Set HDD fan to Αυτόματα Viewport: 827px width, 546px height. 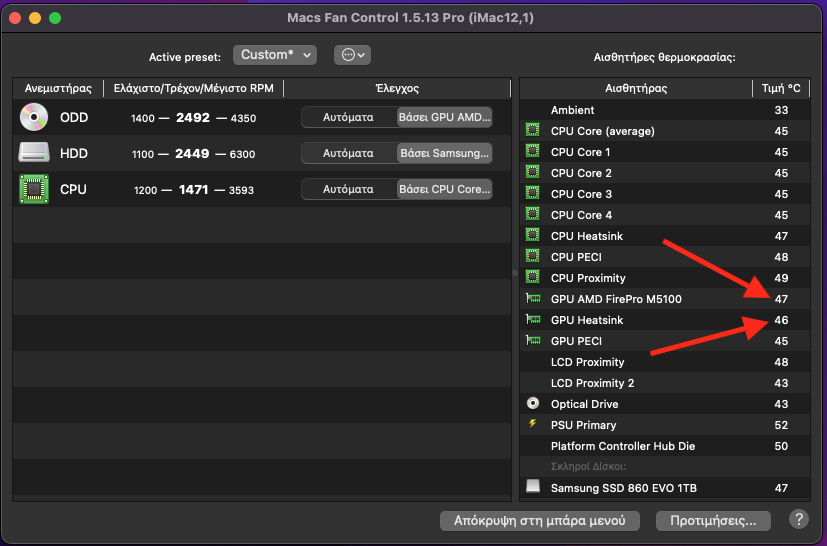pos(348,153)
